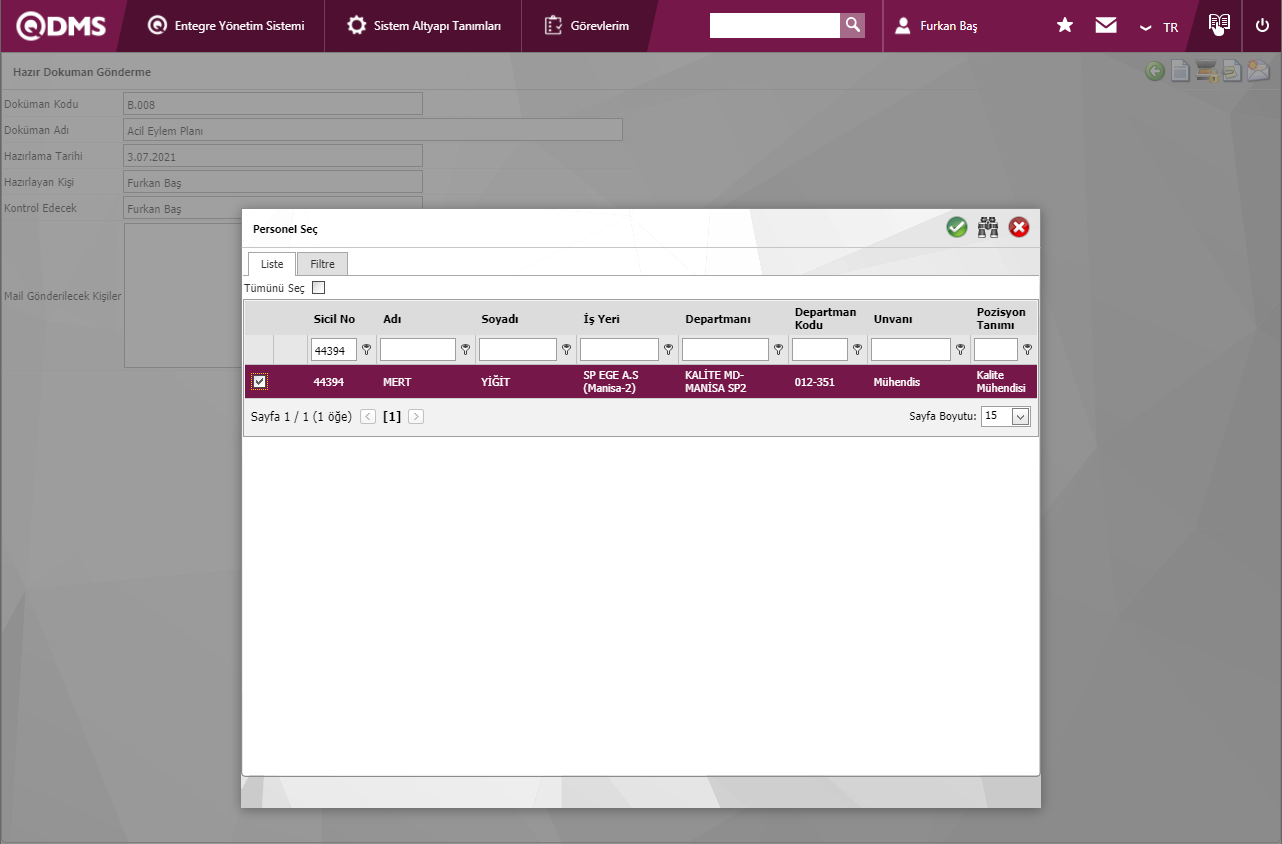The image size is (1282, 844).
Task: Sort the table by the Adı column header
Action: pyautogui.click(x=392, y=319)
